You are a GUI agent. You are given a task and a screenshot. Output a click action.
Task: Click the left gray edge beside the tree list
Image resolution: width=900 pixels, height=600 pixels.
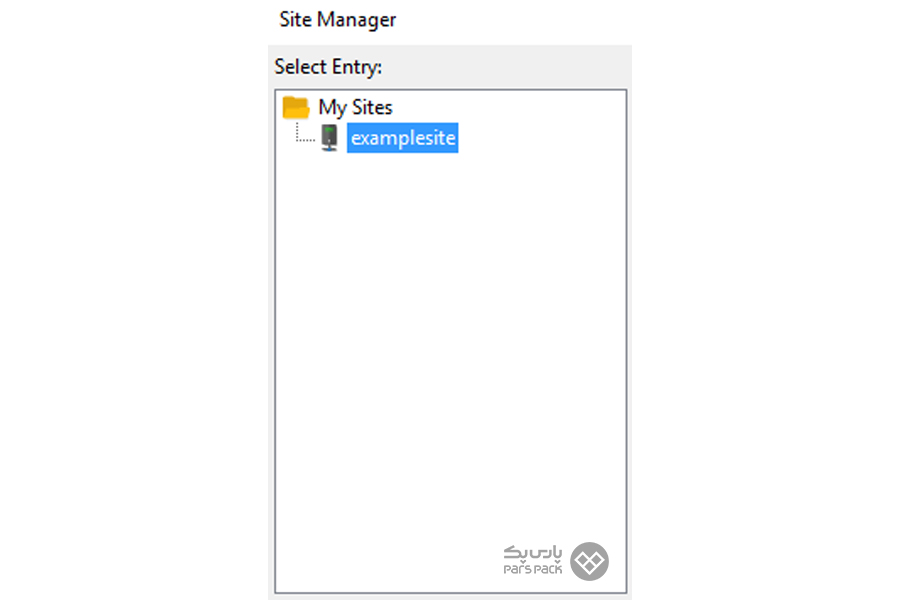pos(271,342)
